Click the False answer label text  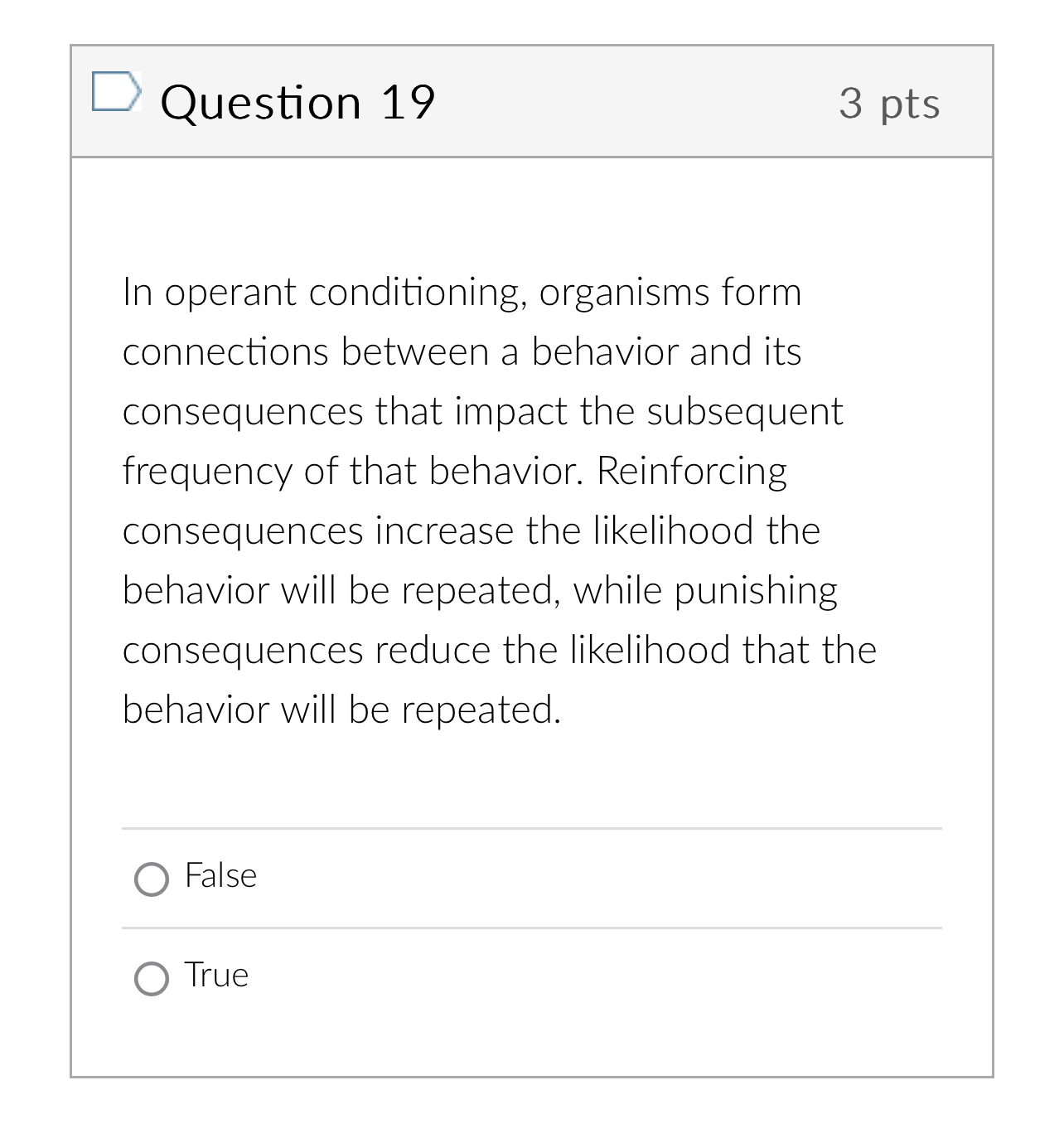(x=220, y=876)
